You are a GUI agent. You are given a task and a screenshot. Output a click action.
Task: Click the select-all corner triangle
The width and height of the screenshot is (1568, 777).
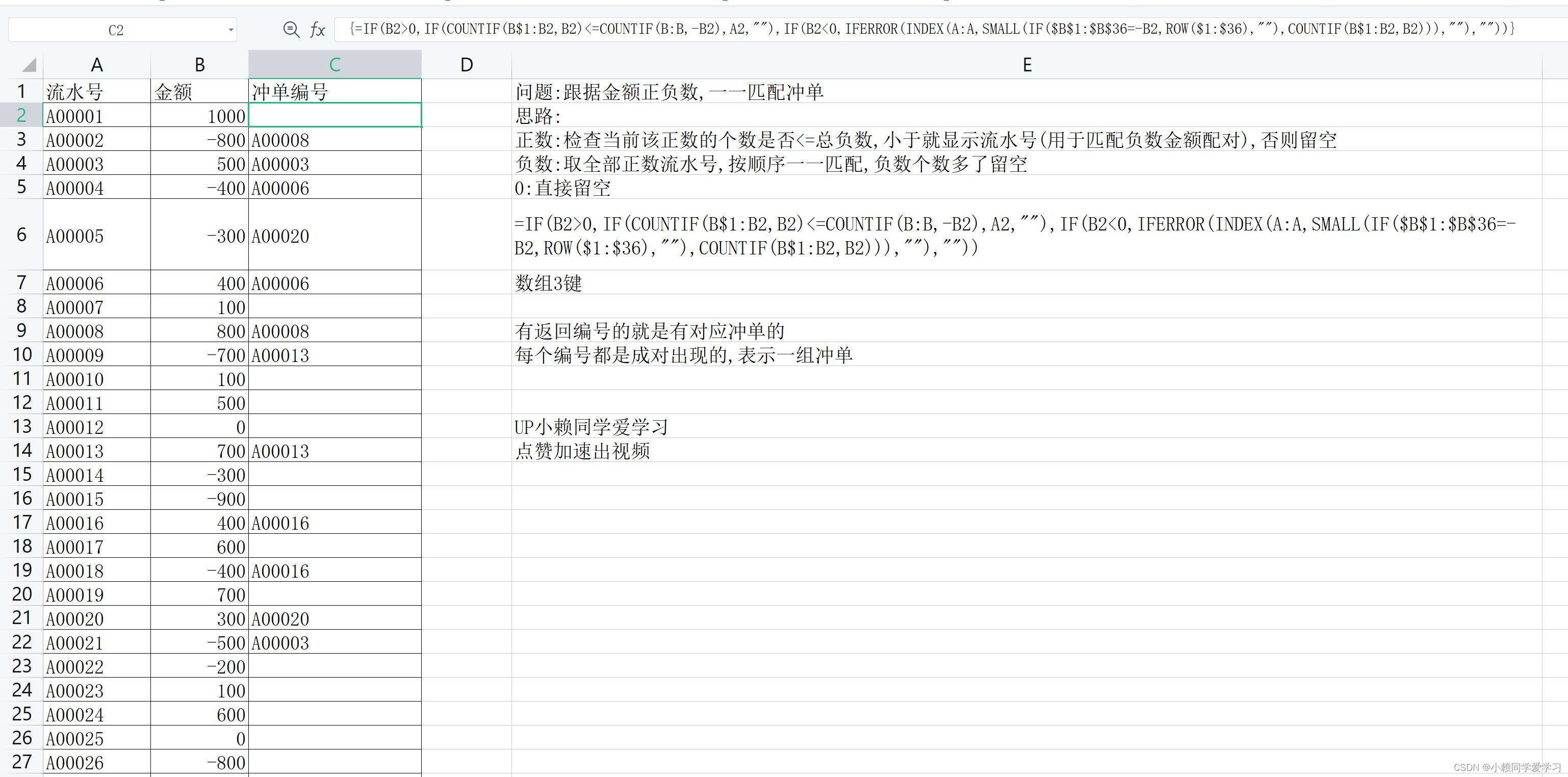tap(29, 65)
